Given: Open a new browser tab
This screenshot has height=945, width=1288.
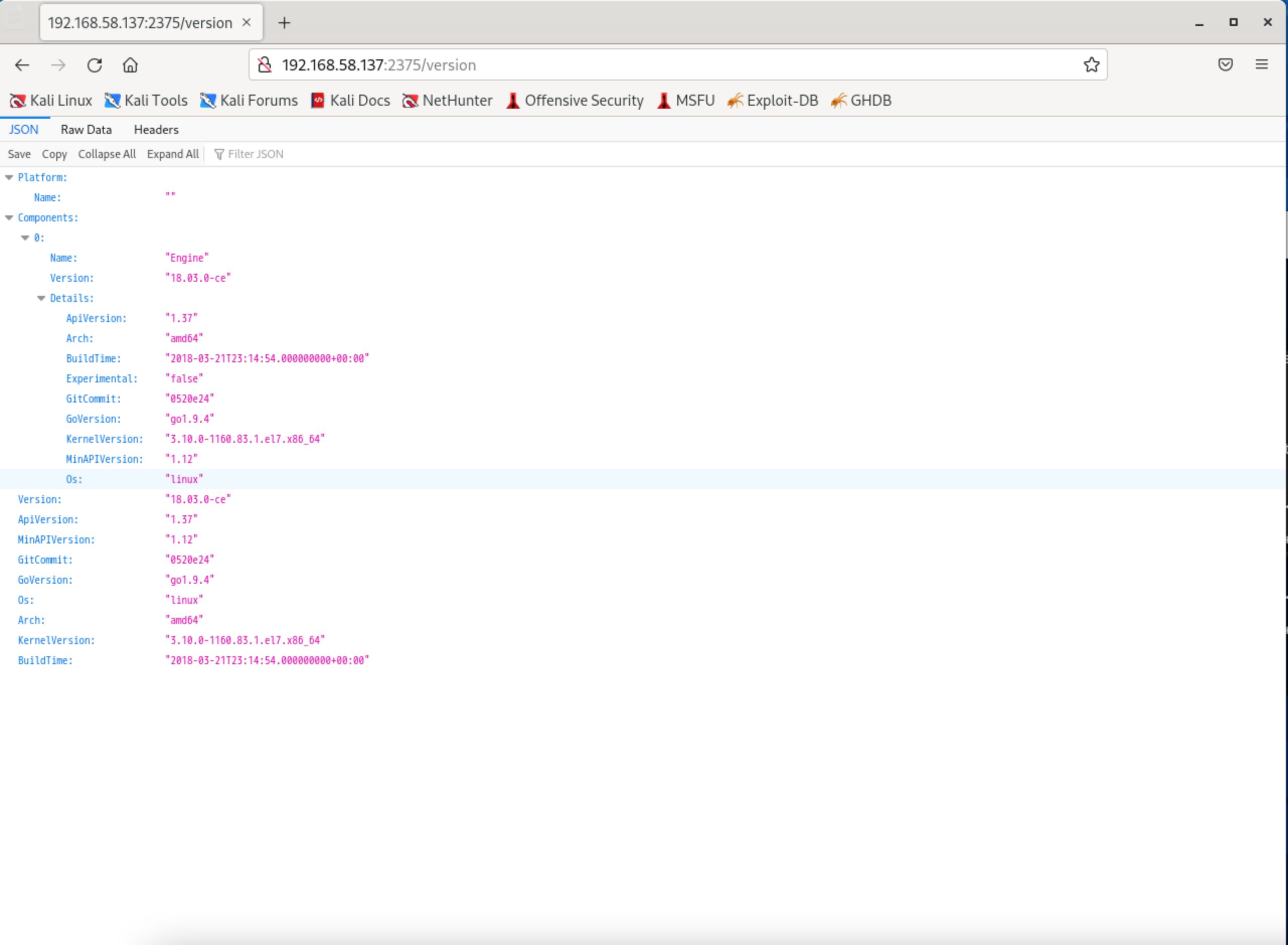Looking at the screenshot, I should (284, 23).
